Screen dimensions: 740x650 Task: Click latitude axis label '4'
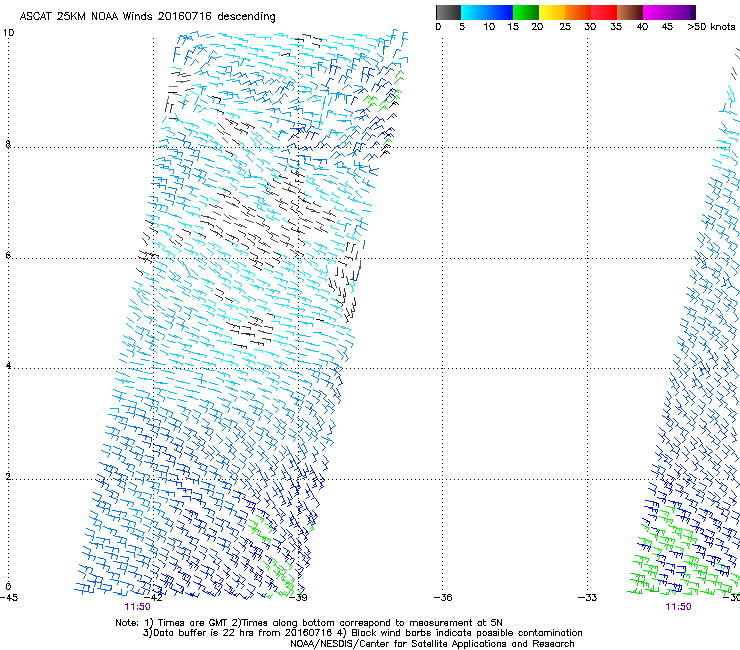tap(8, 366)
